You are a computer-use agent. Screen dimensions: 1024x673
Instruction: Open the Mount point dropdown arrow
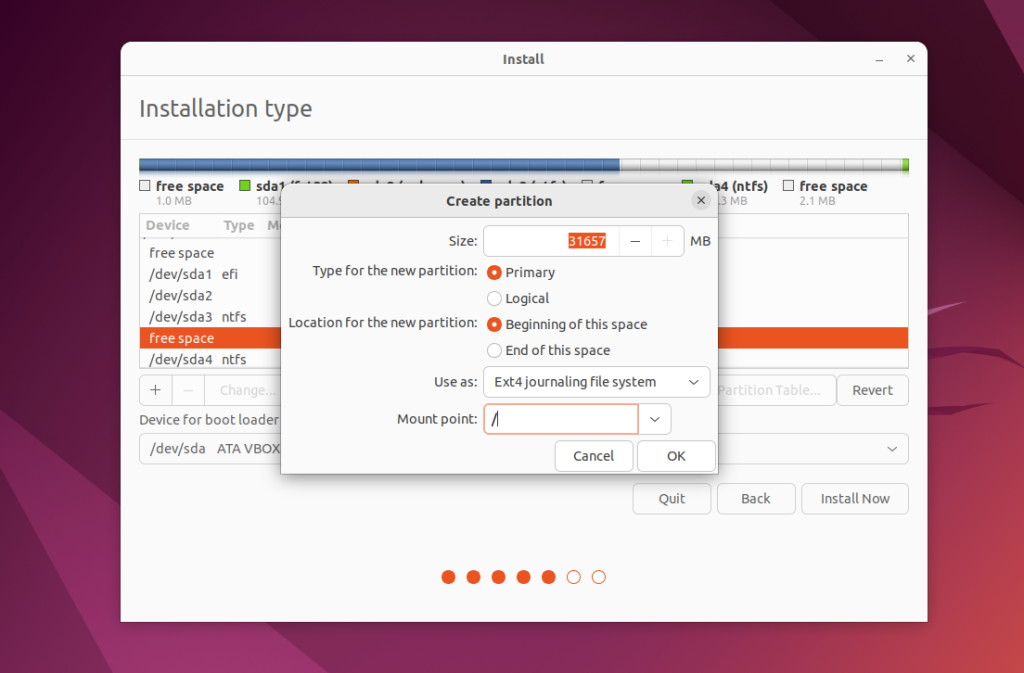tap(654, 419)
